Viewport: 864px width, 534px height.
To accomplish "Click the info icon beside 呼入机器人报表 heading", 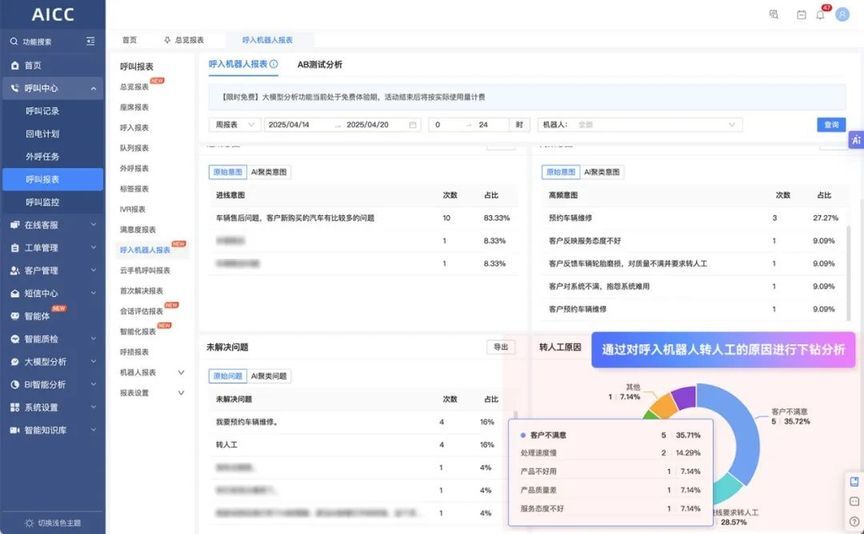I will tap(274, 64).
